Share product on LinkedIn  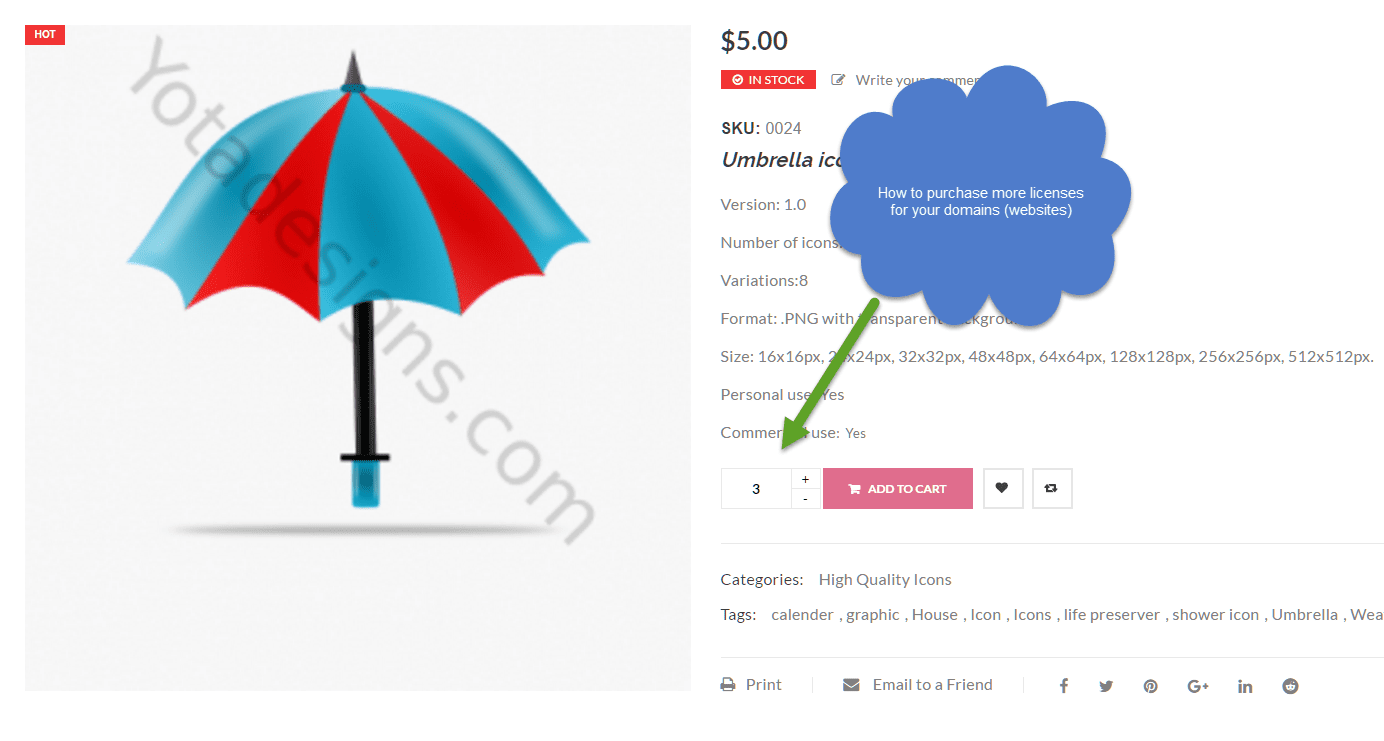1245,686
